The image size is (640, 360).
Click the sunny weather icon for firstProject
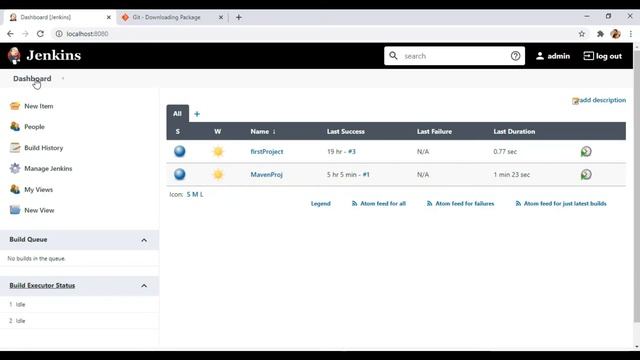point(218,151)
